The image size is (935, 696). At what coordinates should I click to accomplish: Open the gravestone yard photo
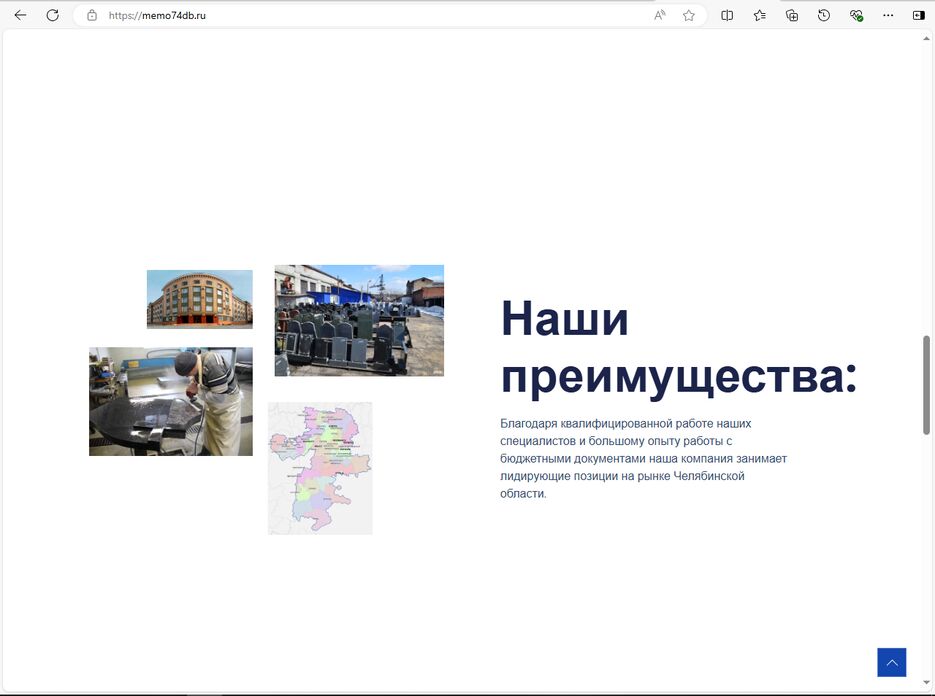359,320
